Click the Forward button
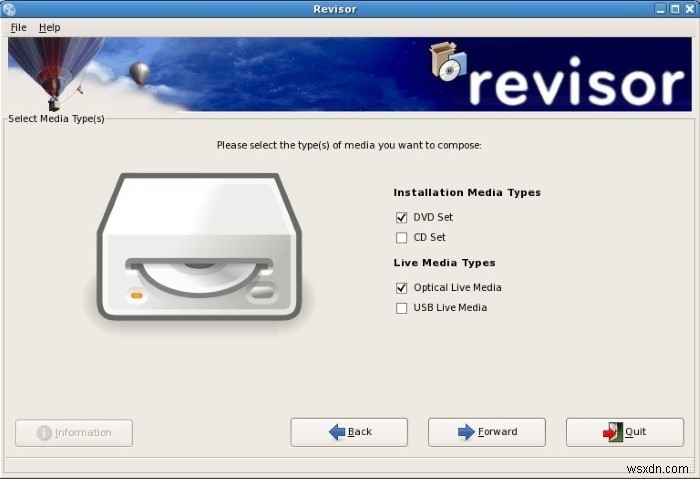700x479 pixels. tap(487, 432)
